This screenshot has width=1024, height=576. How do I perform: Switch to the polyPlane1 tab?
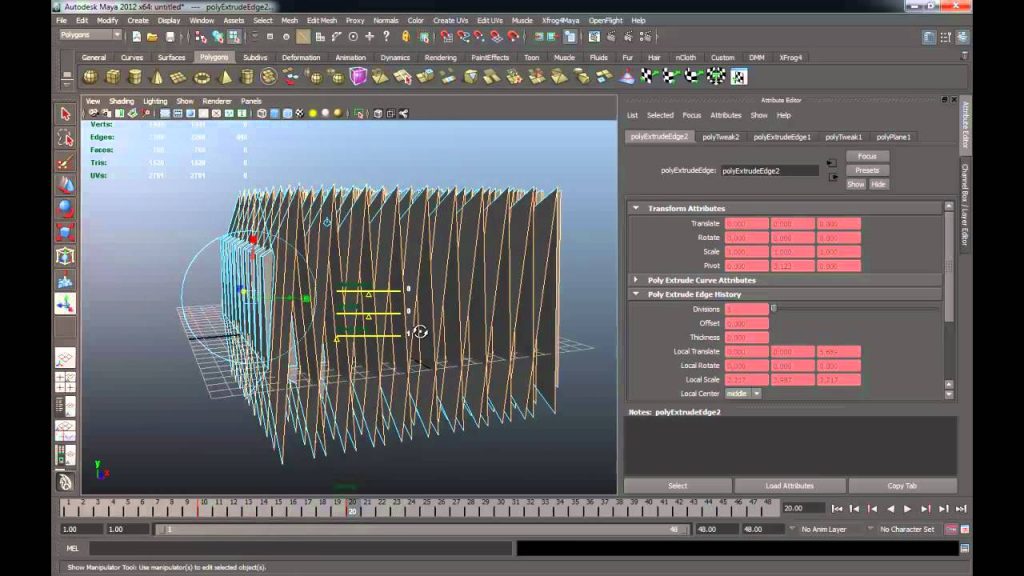(893, 137)
